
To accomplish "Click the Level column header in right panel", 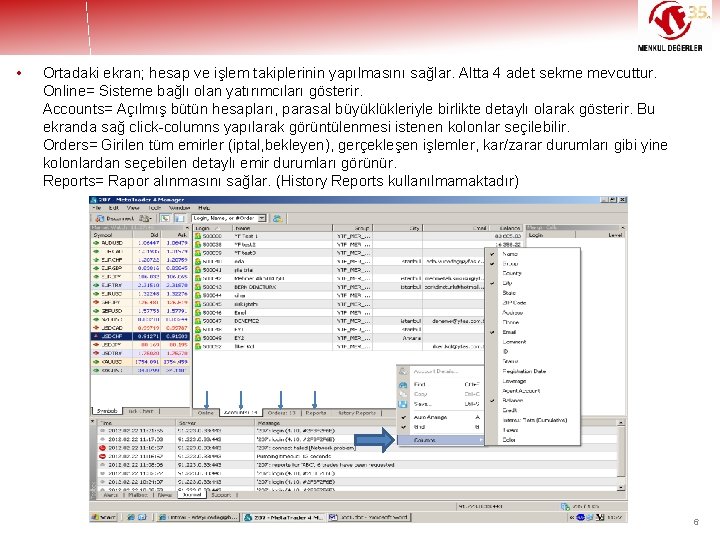I will pos(600,235).
